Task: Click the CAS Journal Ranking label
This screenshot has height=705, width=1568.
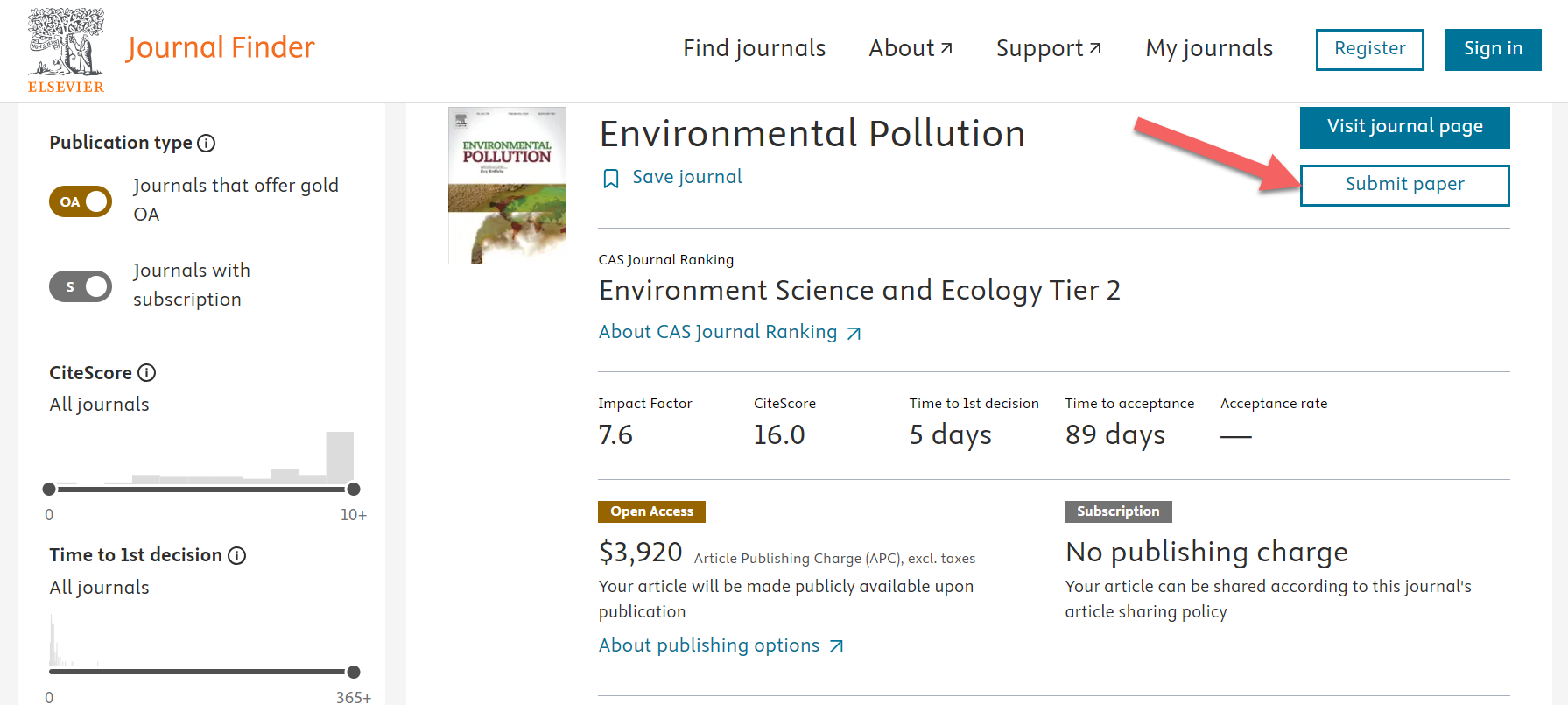Action: click(666, 260)
